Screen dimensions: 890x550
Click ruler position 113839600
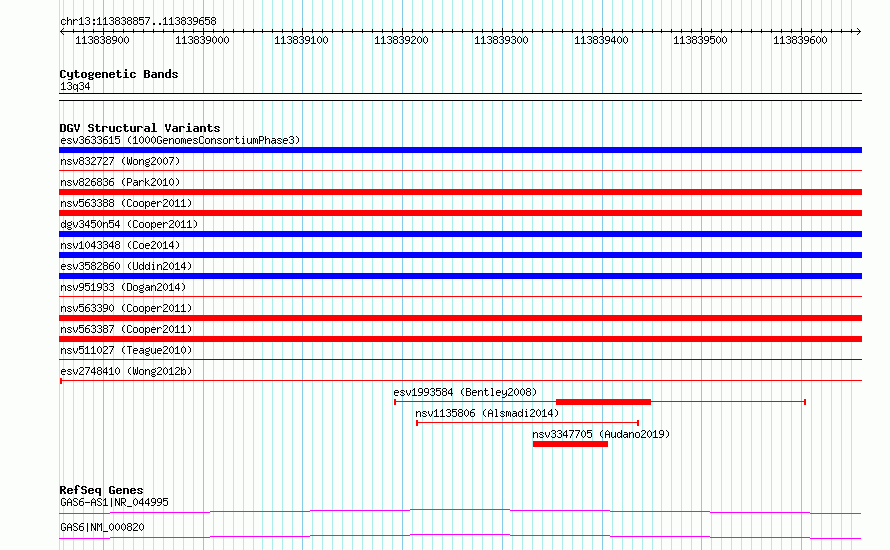click(x=800, y=40)
